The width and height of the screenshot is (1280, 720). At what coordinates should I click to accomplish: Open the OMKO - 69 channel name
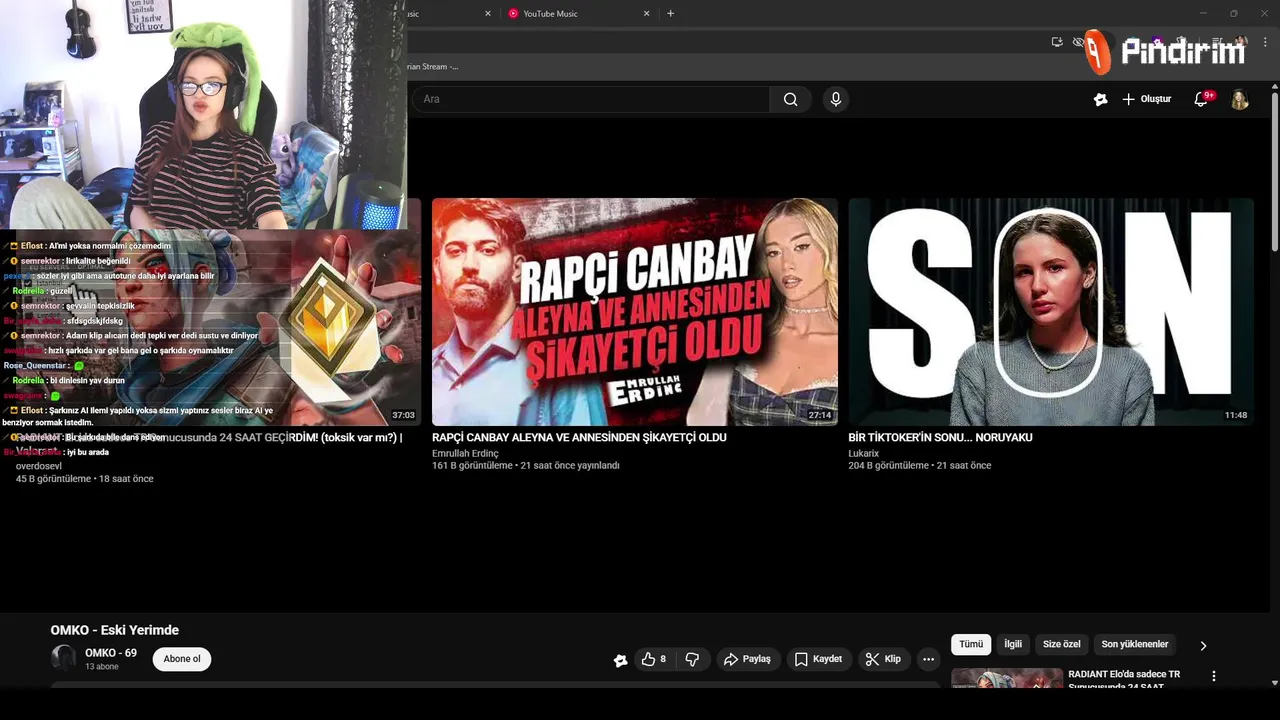(111, 653)
